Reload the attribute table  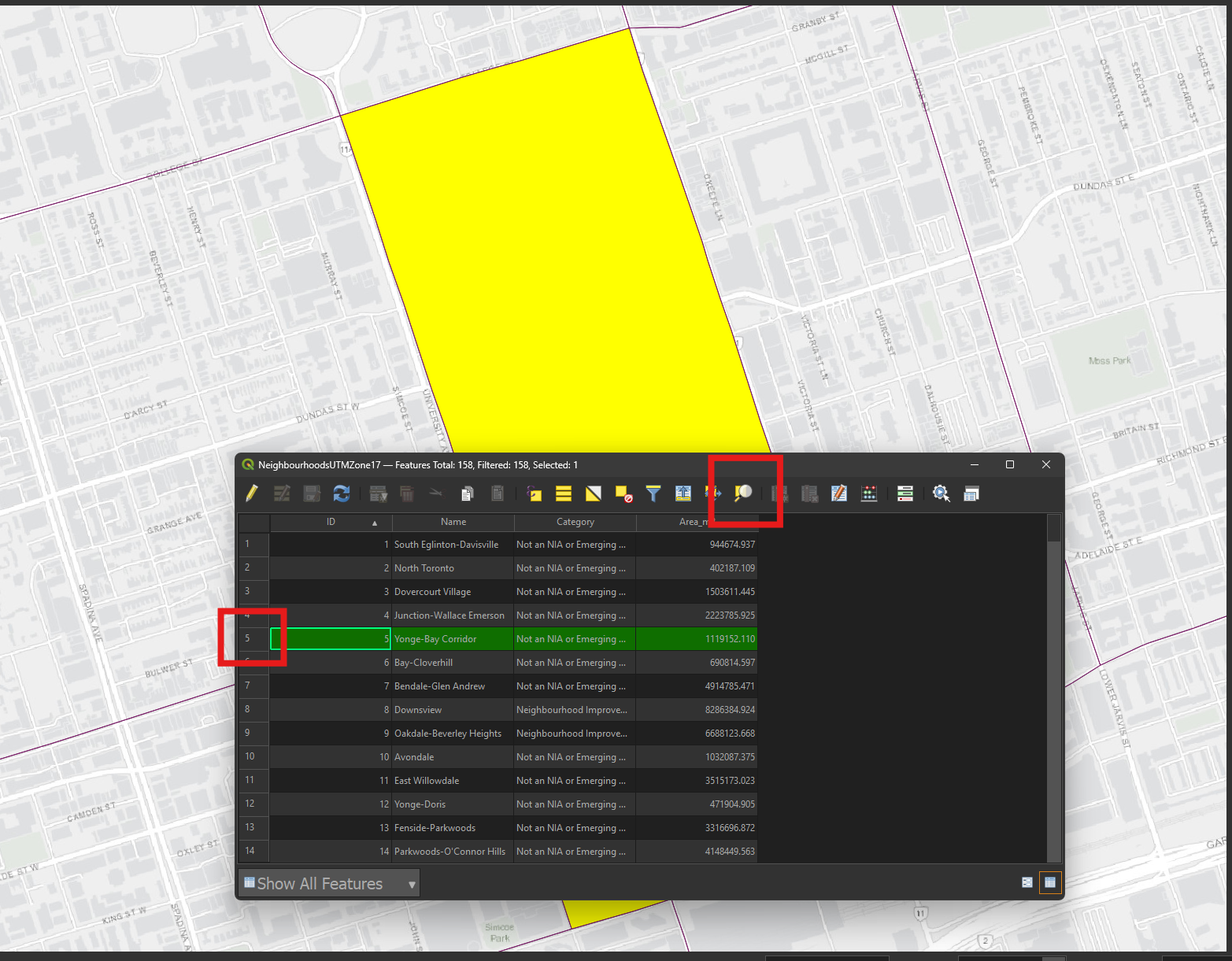click(342, 493)
